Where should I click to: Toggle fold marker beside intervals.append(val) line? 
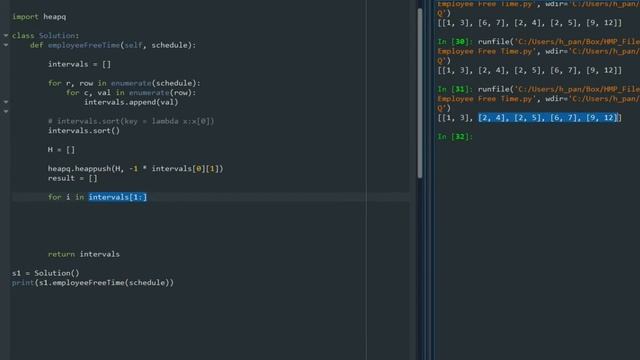[x=6, y=102]
